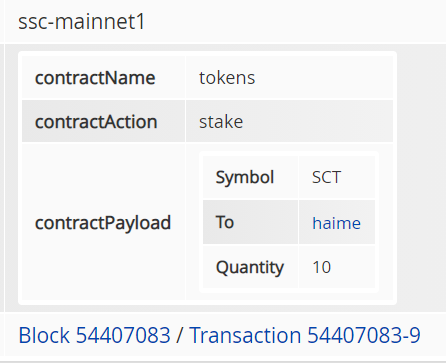This screenshot has height=363, width=446.
Task: Click the 54407083 block number
Action: 123,335
